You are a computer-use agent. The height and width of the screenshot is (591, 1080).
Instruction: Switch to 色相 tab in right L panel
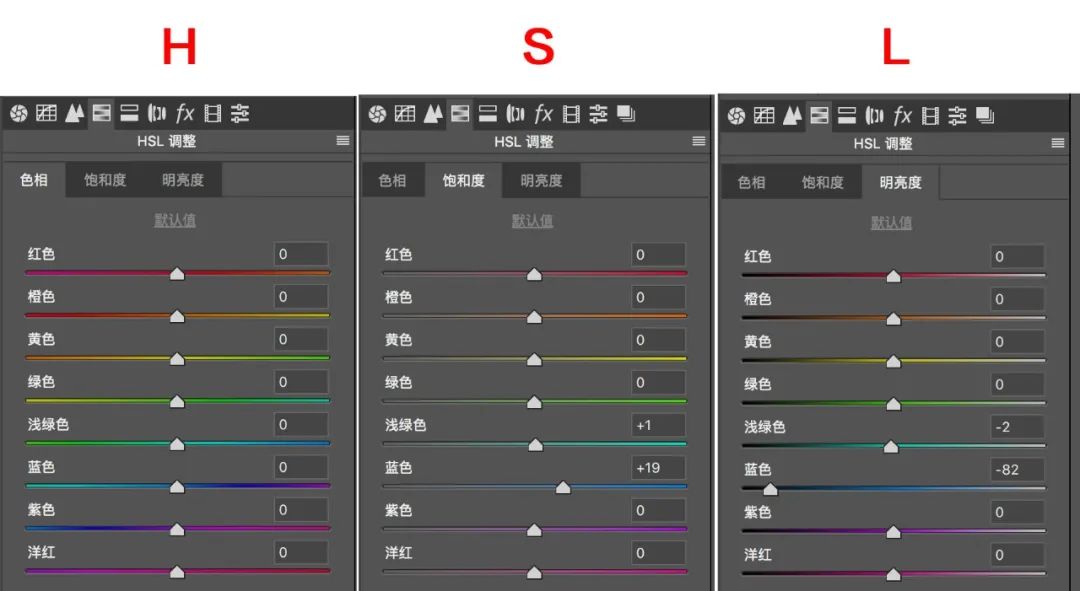751,183
